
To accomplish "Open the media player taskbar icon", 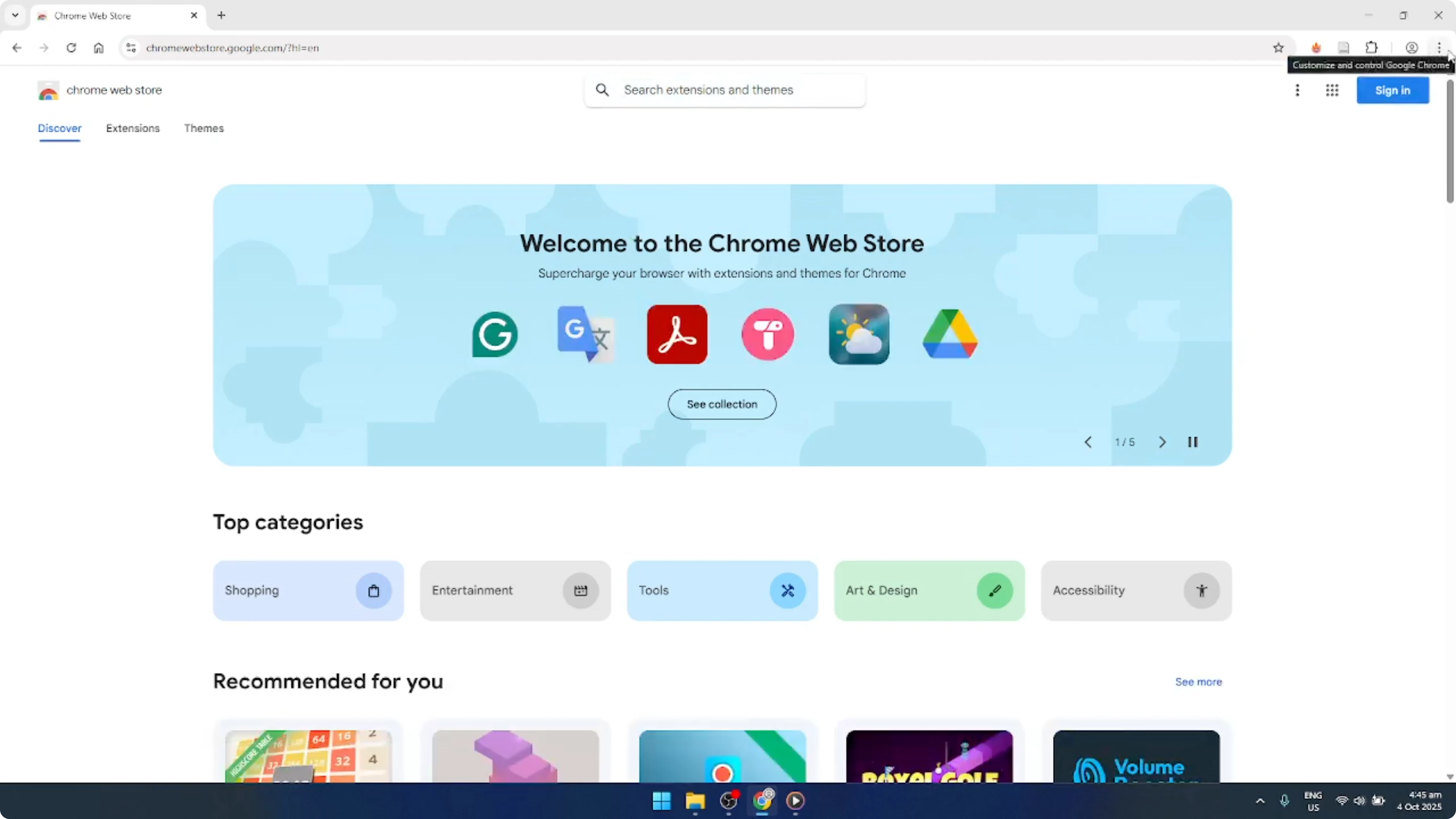I will click(796, 801).
